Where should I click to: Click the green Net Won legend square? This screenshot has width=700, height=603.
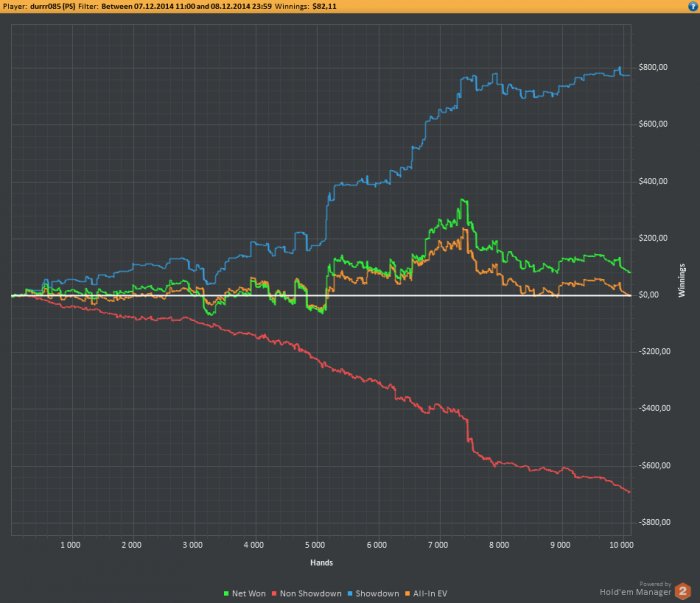(226, 594)
